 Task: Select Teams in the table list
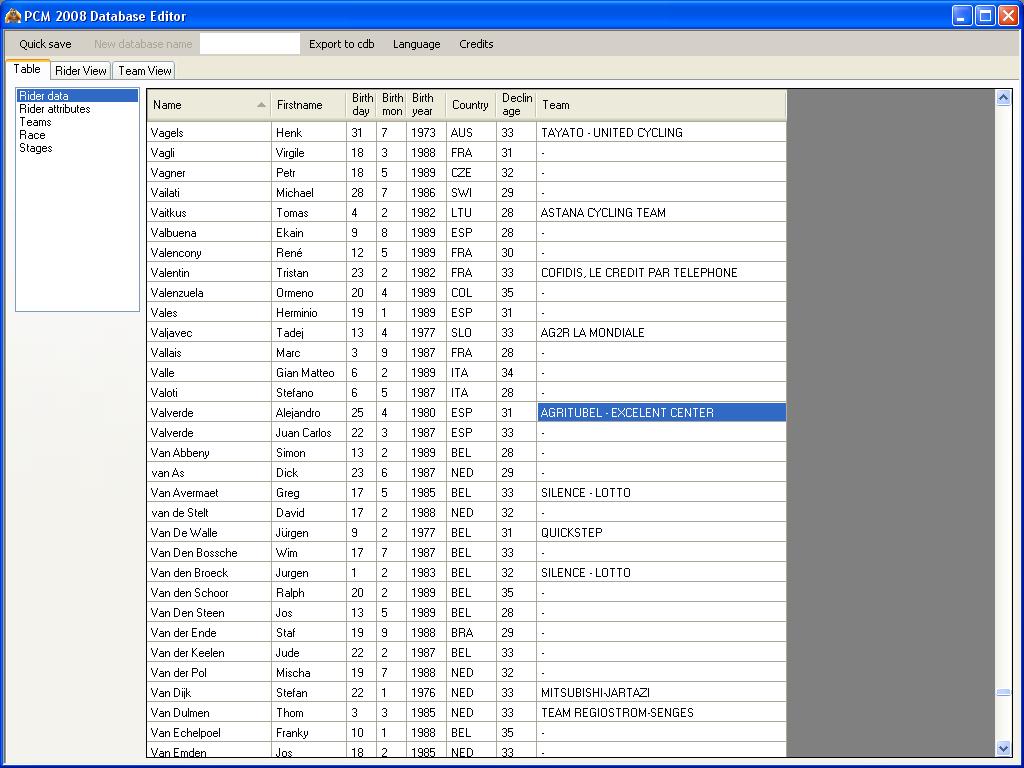(x=35, y=122)
